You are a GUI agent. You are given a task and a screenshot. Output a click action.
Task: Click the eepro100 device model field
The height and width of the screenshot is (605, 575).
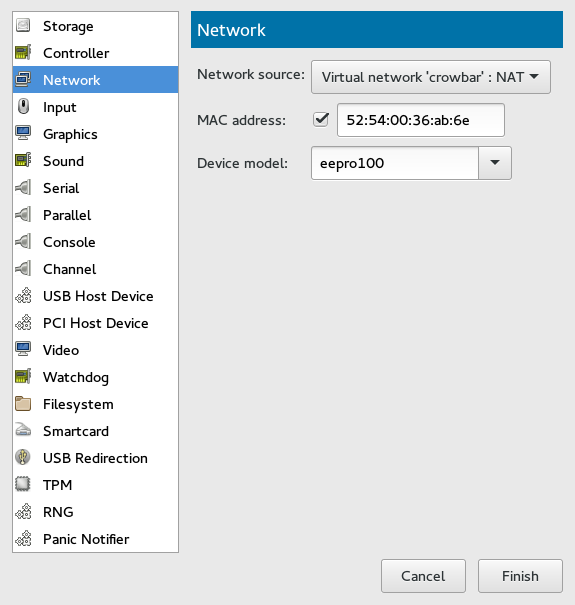tap(395, 163)
